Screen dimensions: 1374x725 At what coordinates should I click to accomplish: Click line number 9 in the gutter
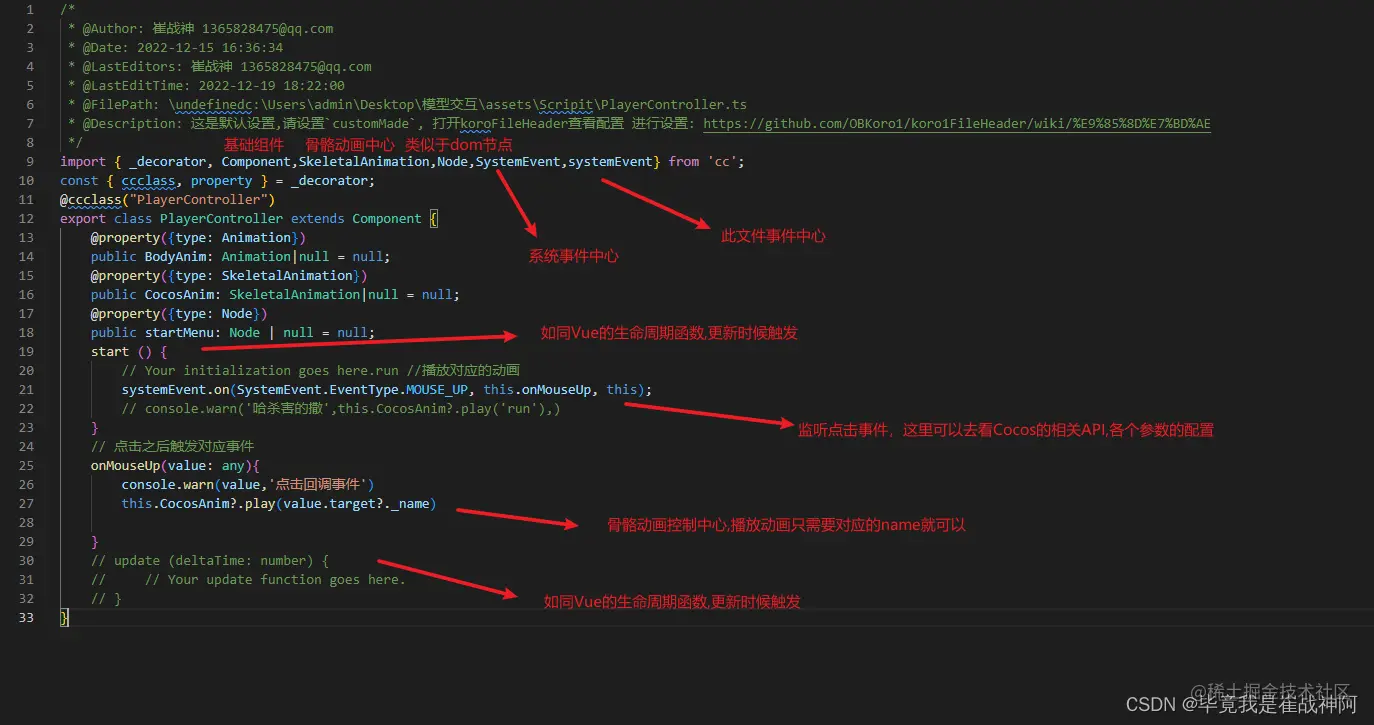click(30, 162)
